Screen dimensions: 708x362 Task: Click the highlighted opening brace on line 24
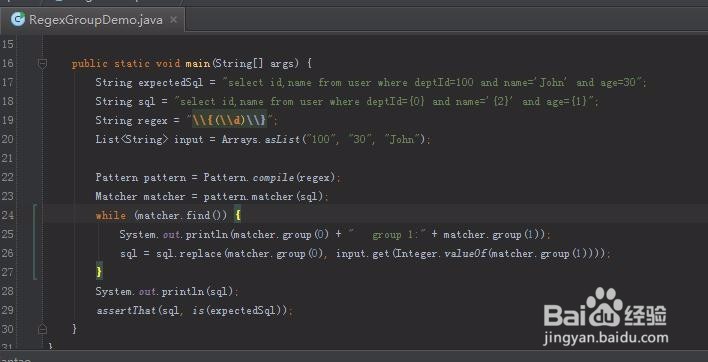[238, 215]
